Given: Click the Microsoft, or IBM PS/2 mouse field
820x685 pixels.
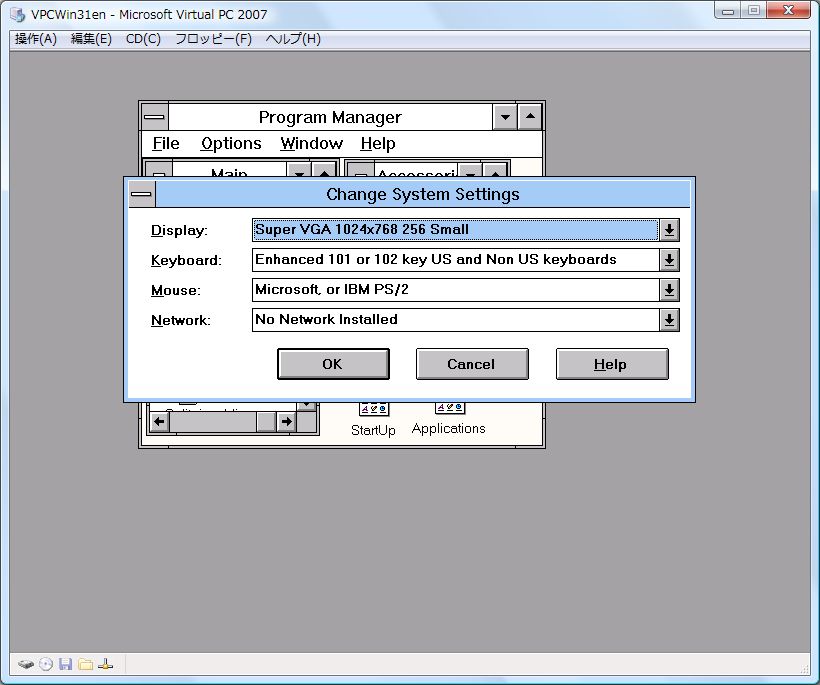Looking at the screenshot, I should pyautogui.click(x=455, y=290).
